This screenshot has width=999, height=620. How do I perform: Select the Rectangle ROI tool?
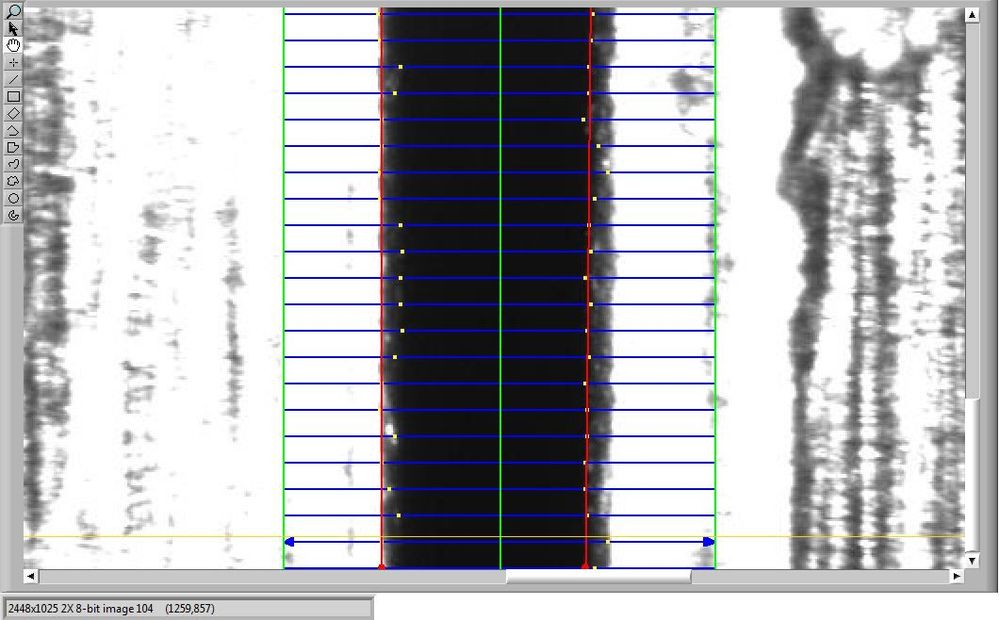(13, 96)
